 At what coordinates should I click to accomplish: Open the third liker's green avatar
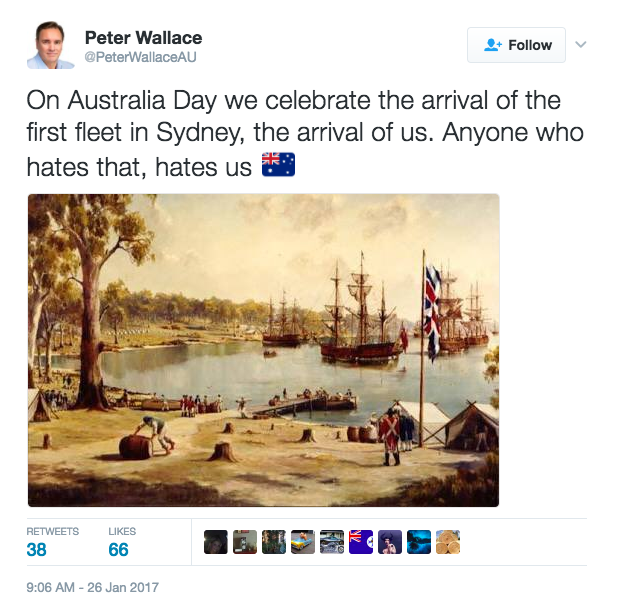tap(274, 542)
